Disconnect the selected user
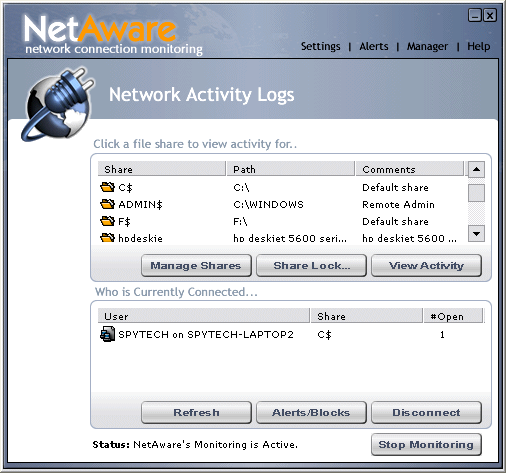This screenshot has height=473, width=506. [426, 413]
